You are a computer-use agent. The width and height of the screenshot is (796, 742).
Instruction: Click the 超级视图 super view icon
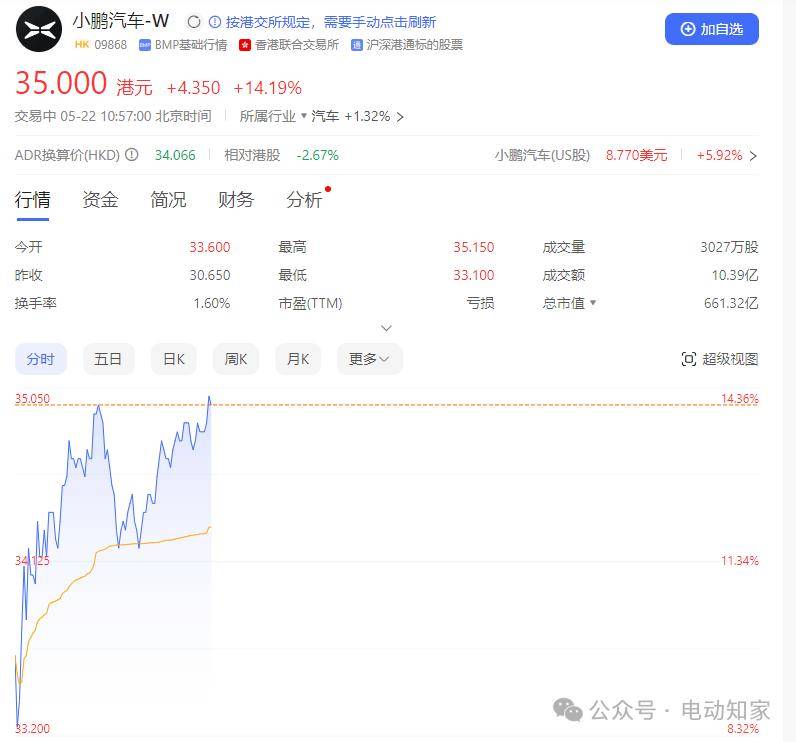688,359
